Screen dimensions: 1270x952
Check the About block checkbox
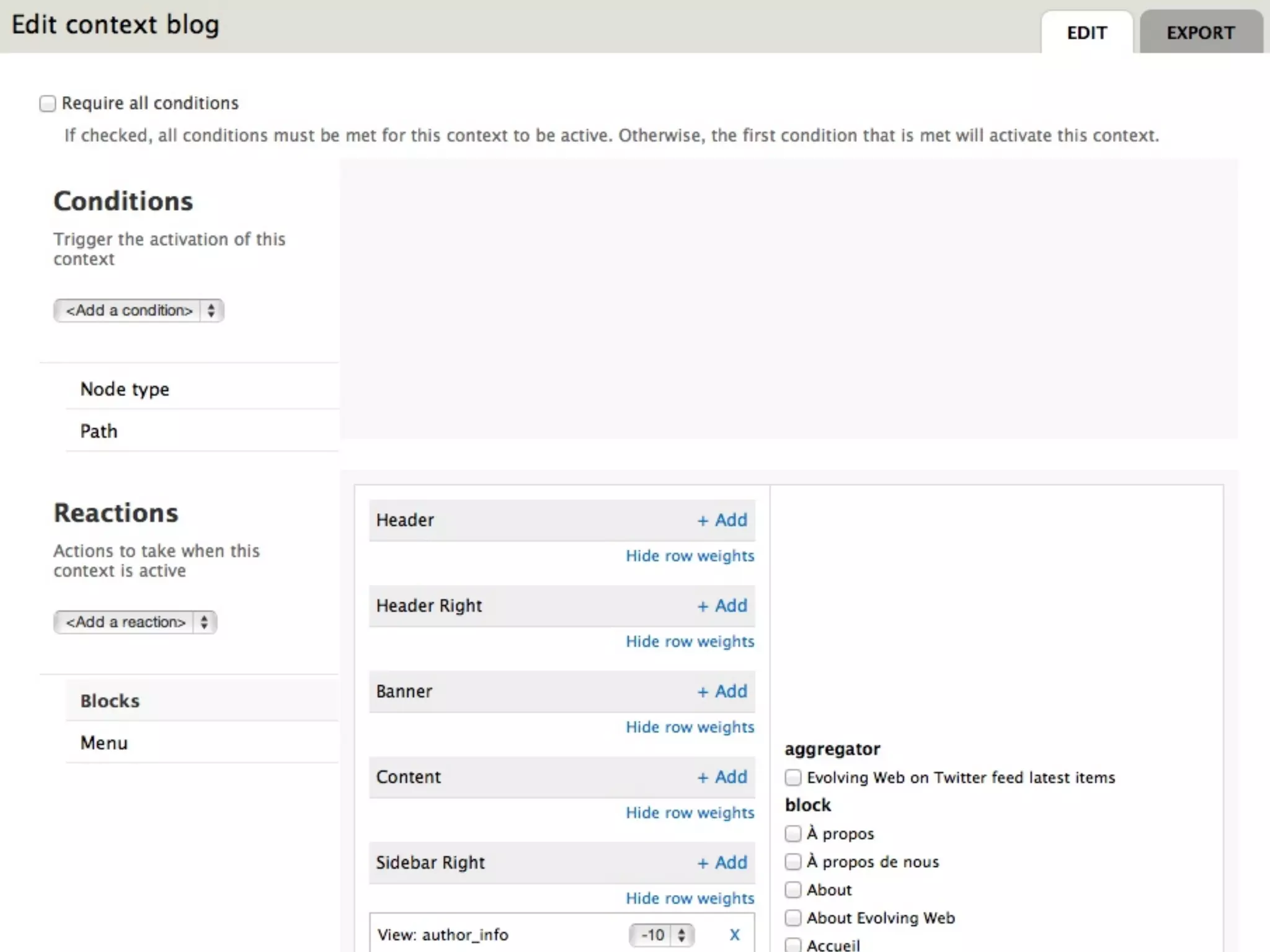click(x=793, y=890)
